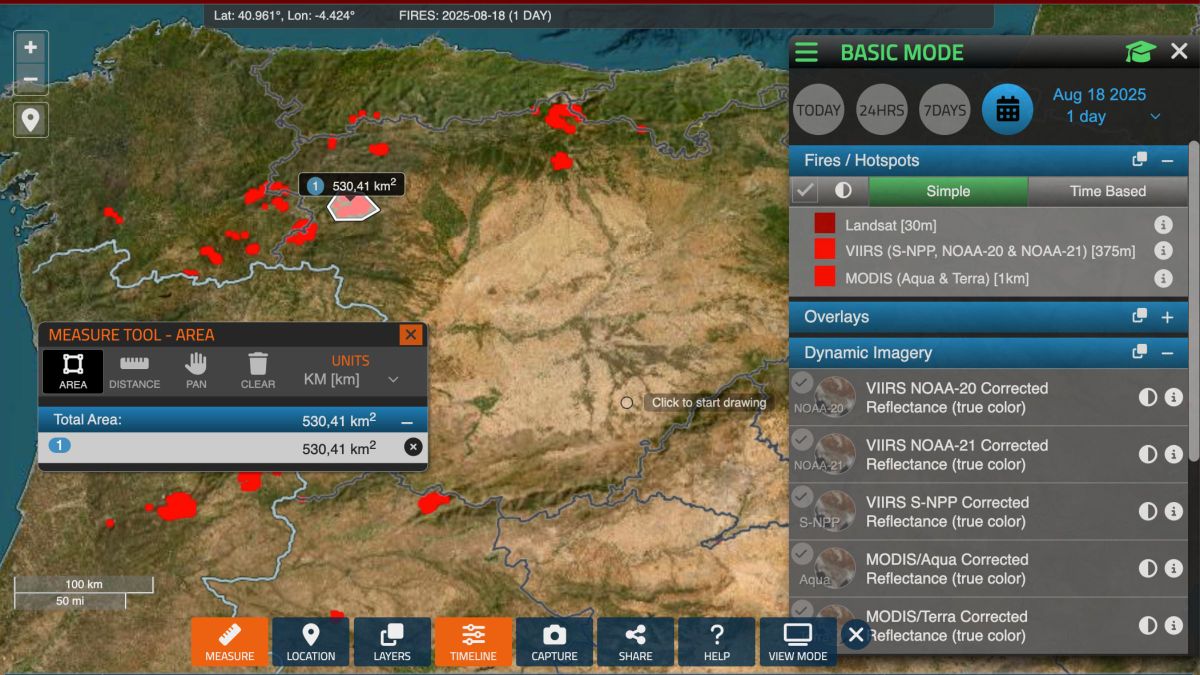Open the Layers panel from bottom toolbar
The width and height of the screenshot is (1200, 675).
(392, 641)
